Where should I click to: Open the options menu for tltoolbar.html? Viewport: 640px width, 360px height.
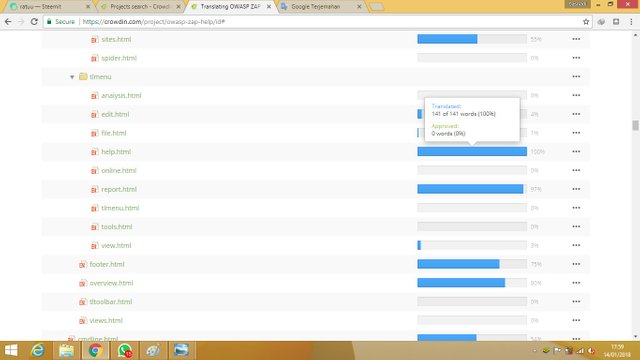[576, 302]
